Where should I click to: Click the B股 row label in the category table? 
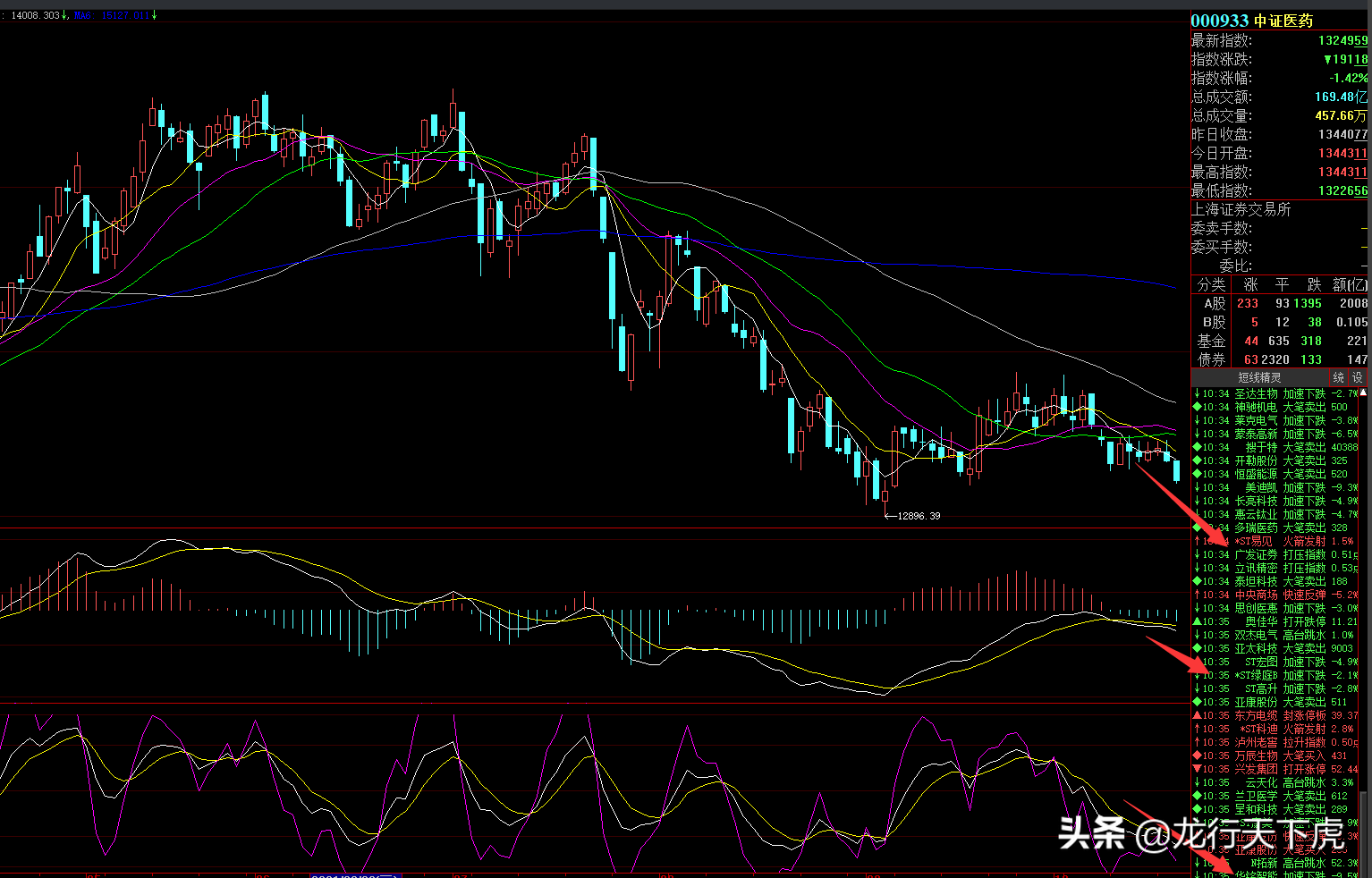click(1215, 322)
